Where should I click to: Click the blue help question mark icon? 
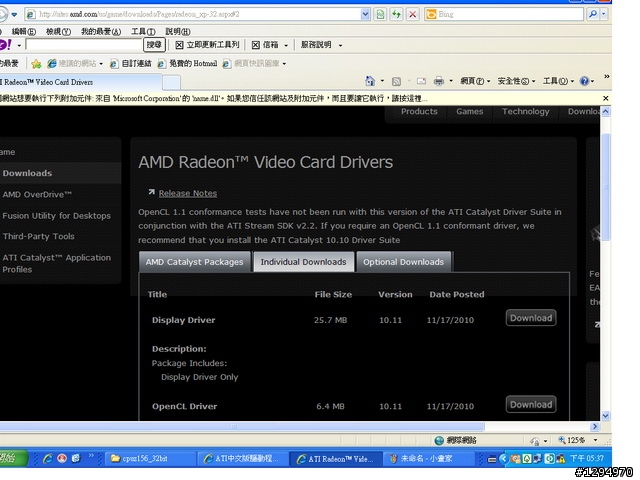click(x=584, y=81)
